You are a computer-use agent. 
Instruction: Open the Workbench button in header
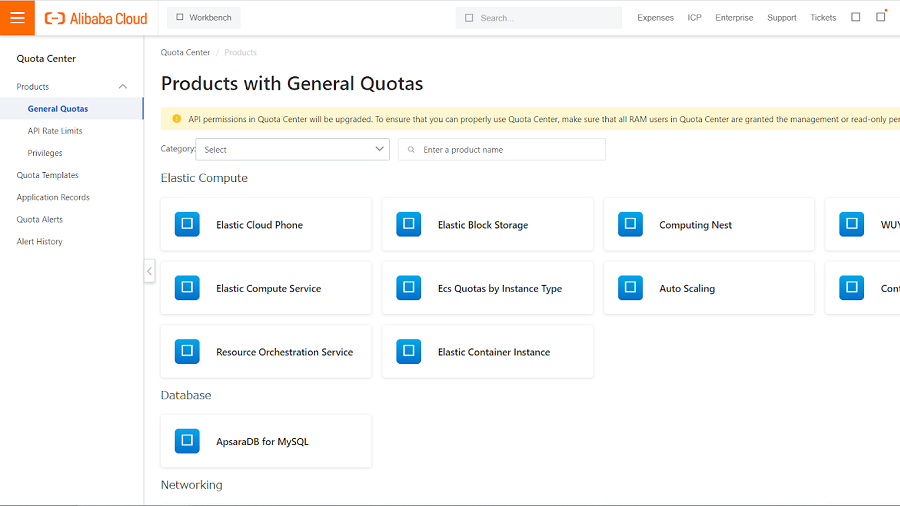click(x=203, y=17)
